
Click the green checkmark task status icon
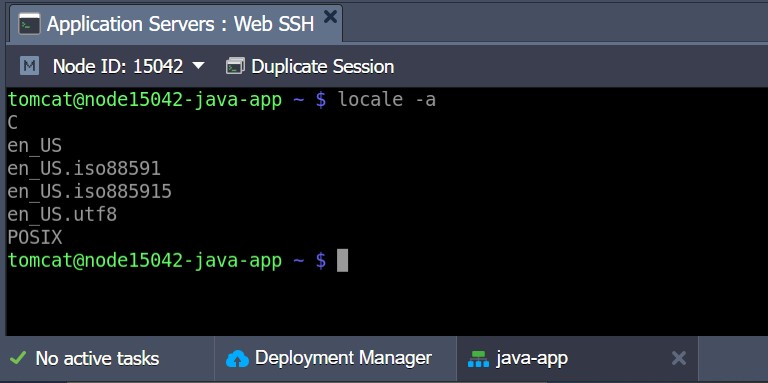pos(18,358)
